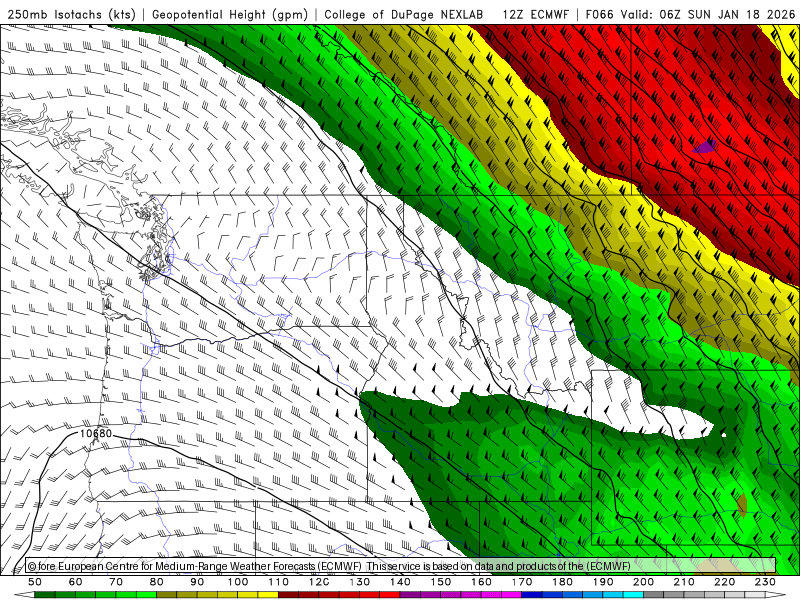Click the 150 value on the color scale
Screen dimensions: 800x600
[x=441, y=582]
